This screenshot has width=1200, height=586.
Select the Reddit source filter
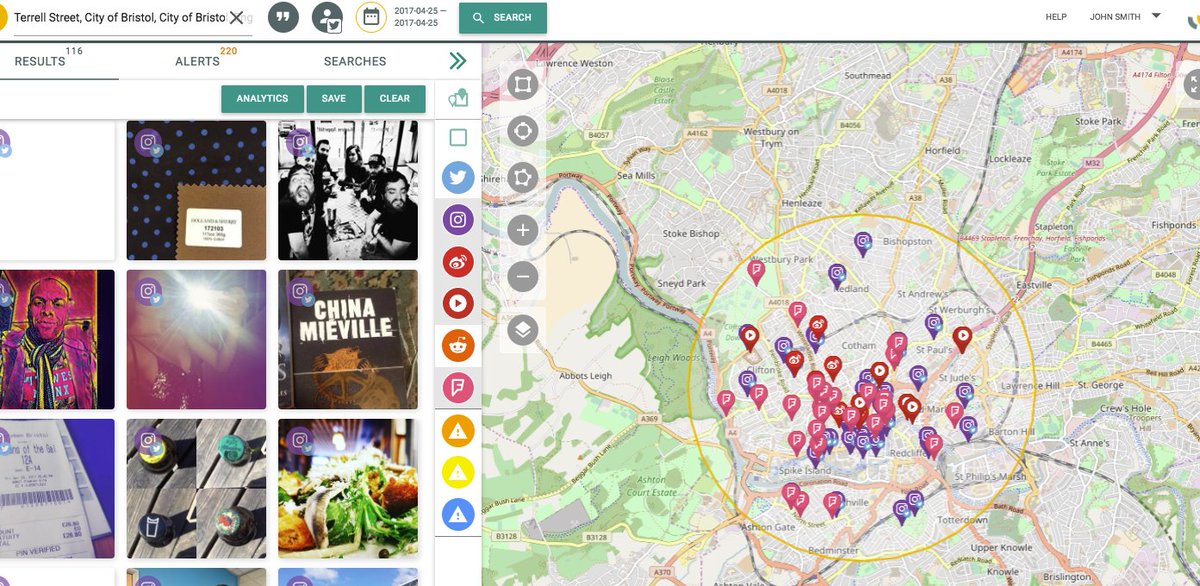[x=457, y=345]
